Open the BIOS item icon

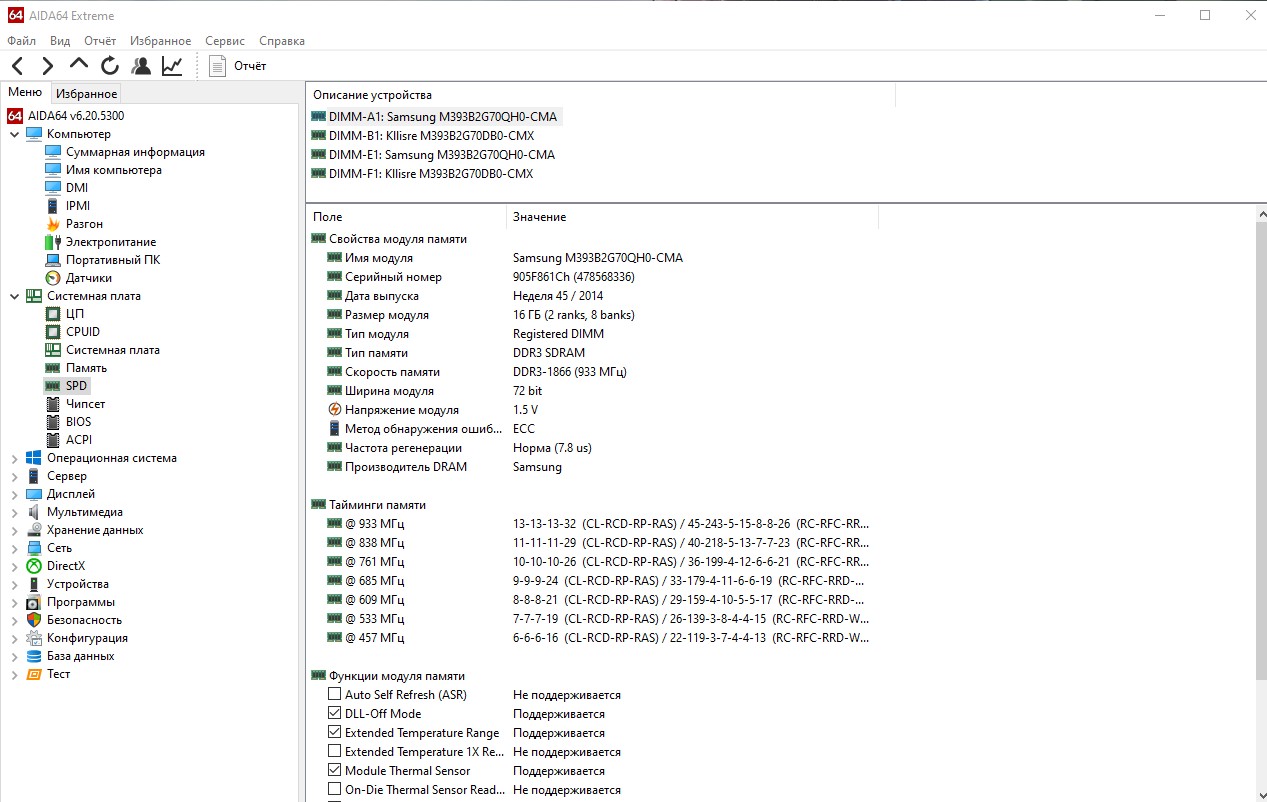[53, 422]
